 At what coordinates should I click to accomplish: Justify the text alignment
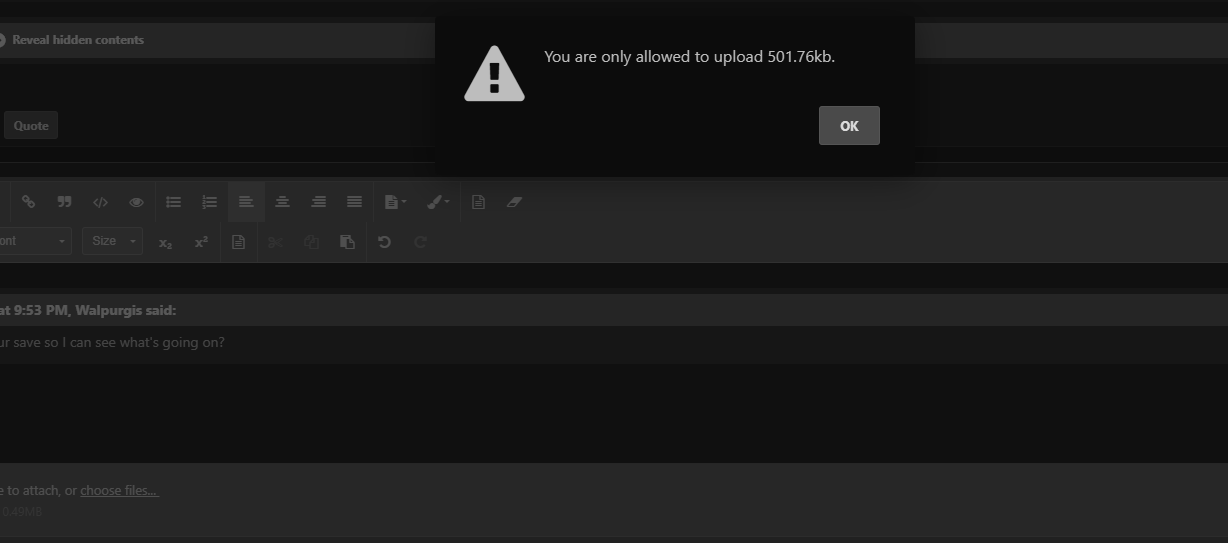point(354,202)
